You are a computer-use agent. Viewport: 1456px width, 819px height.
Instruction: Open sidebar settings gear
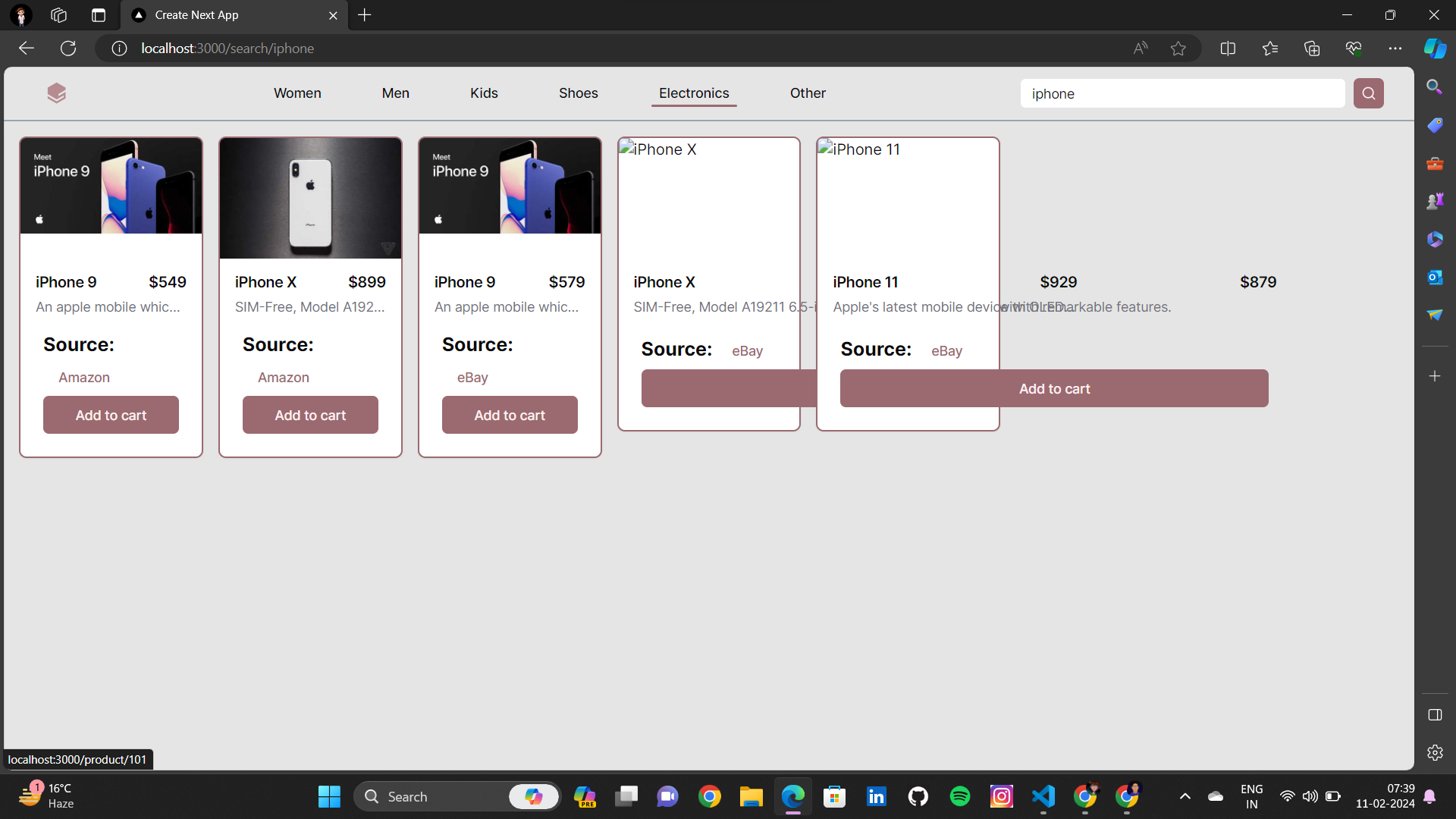[1434, 753]
